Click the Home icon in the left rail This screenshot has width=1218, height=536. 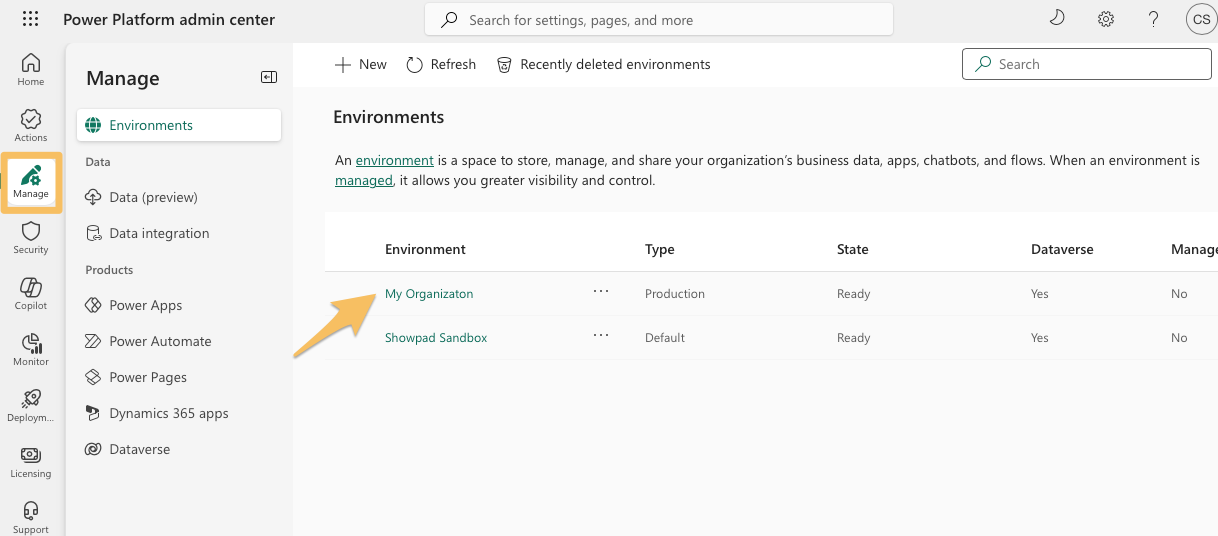pyautogui.click(x=31, y=69)
